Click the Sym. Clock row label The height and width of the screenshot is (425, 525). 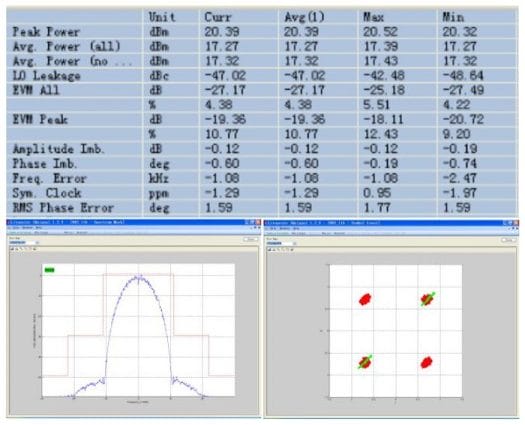click(x=47, y=193)
